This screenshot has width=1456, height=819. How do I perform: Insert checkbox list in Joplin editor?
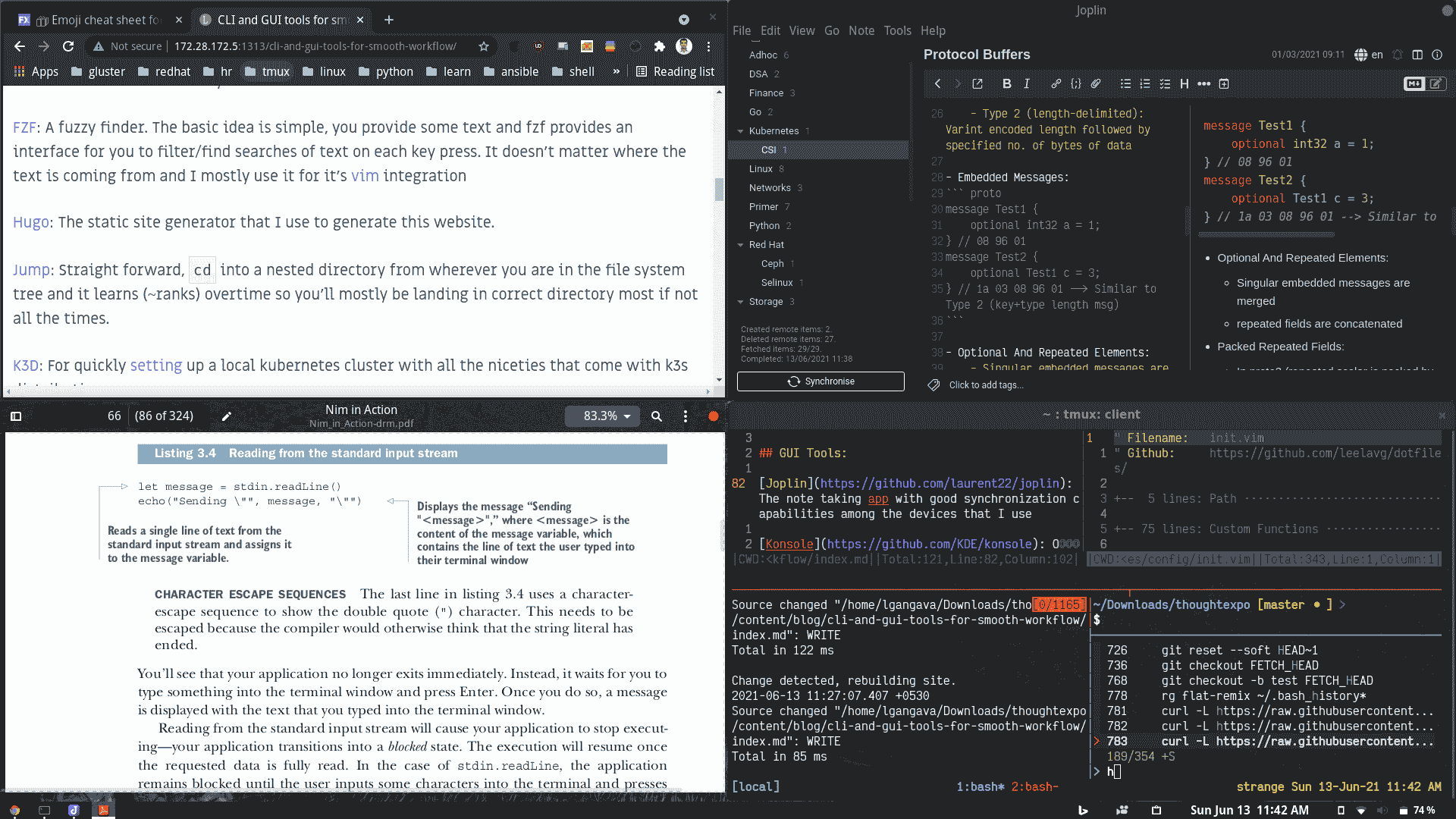click(1165, 84)
